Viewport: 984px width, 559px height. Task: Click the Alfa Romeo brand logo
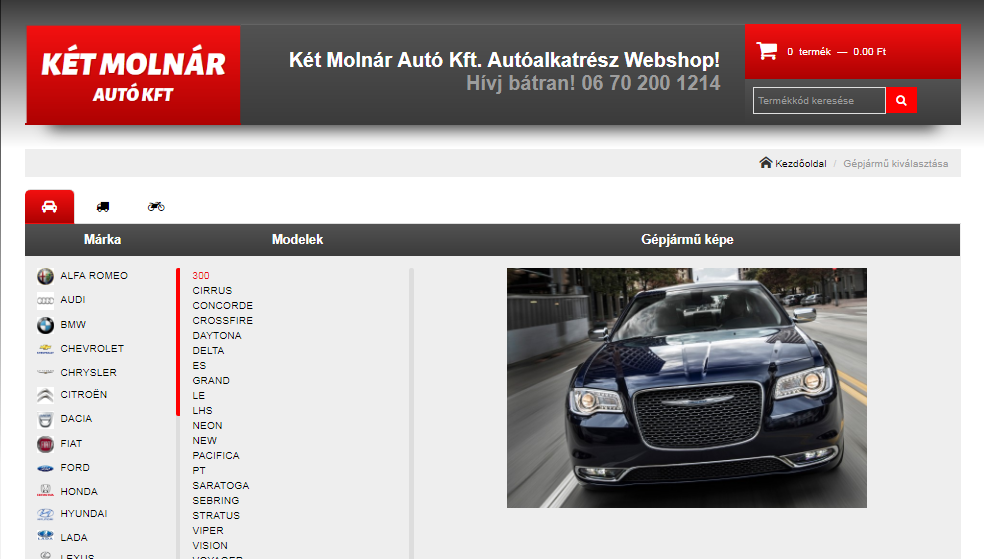point(45,276)
